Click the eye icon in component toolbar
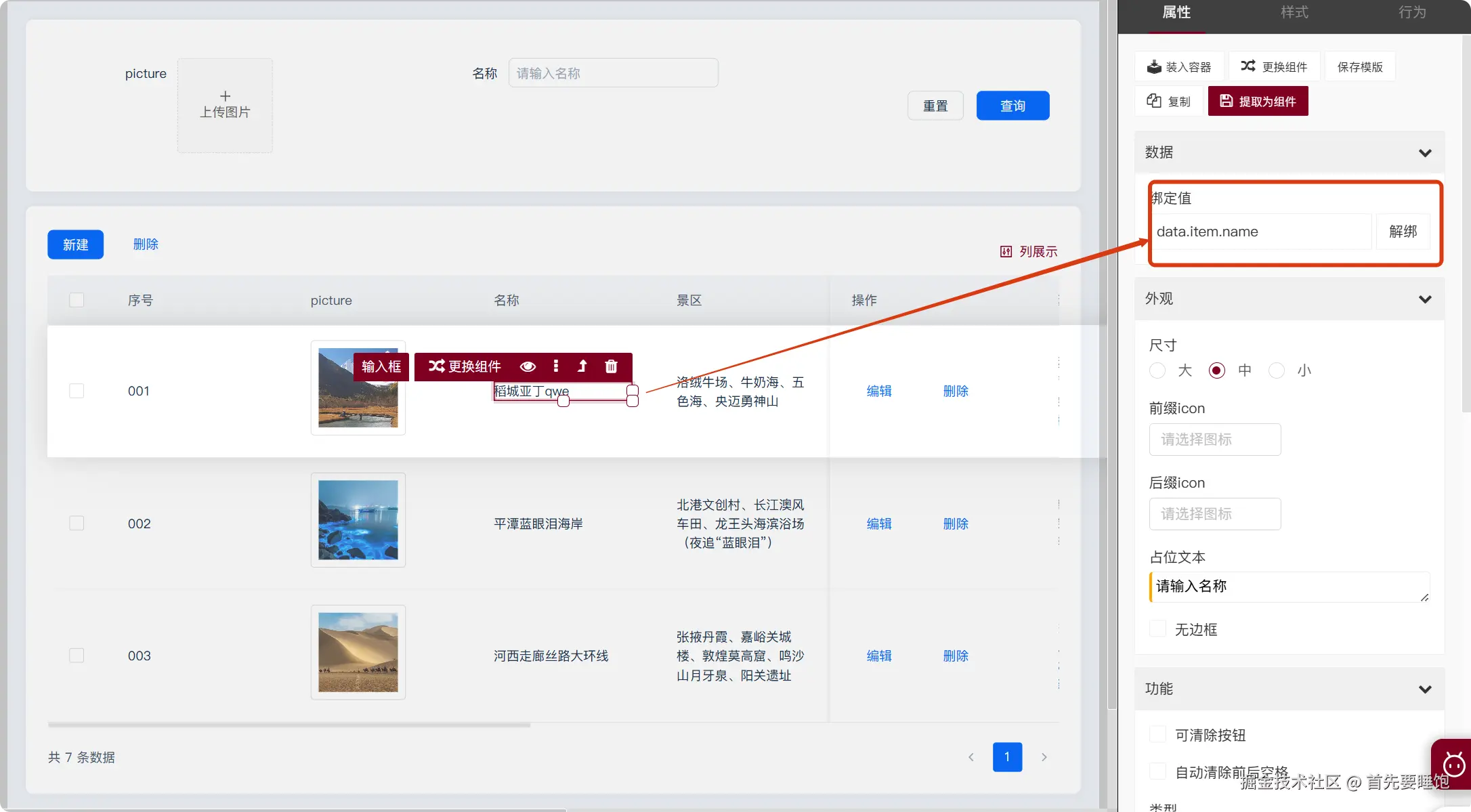1471x812 pixels. tap(528, 366)
